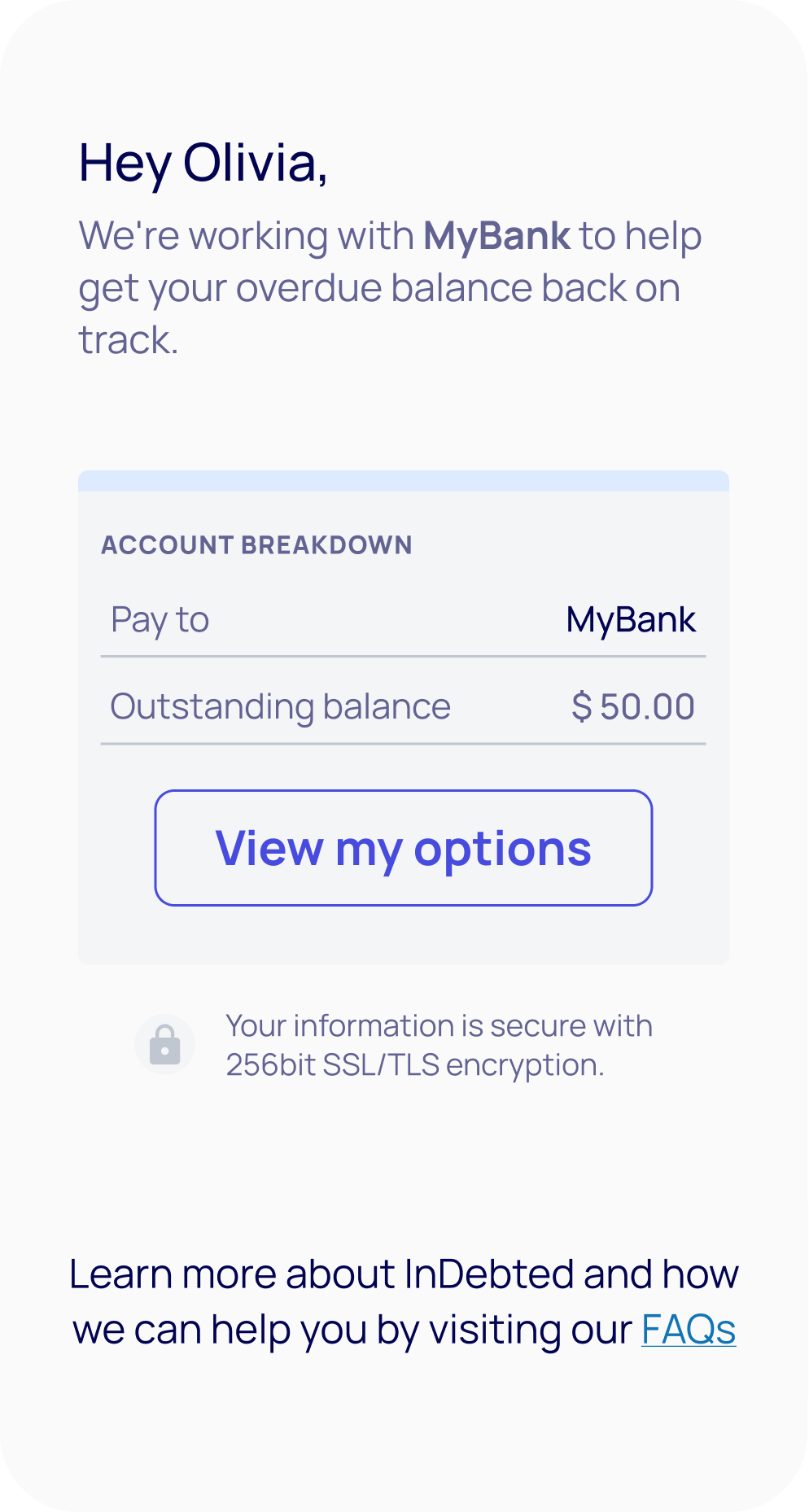Click the $ 50.00 balance amount
The width and height of the screenshot is (809, 1512).
633,706
